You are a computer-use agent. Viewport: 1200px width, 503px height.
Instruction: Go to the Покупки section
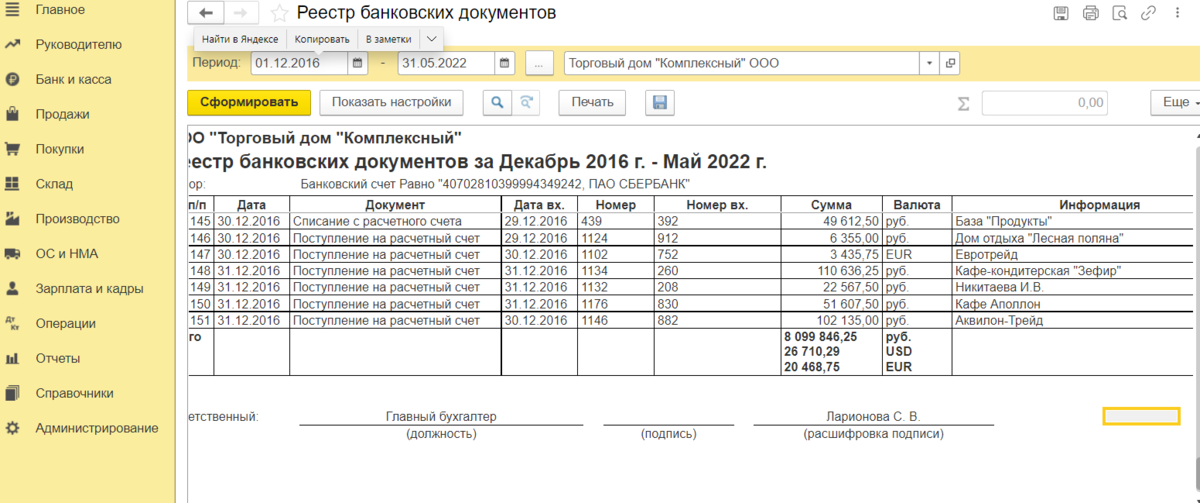(x=60, y=149)
